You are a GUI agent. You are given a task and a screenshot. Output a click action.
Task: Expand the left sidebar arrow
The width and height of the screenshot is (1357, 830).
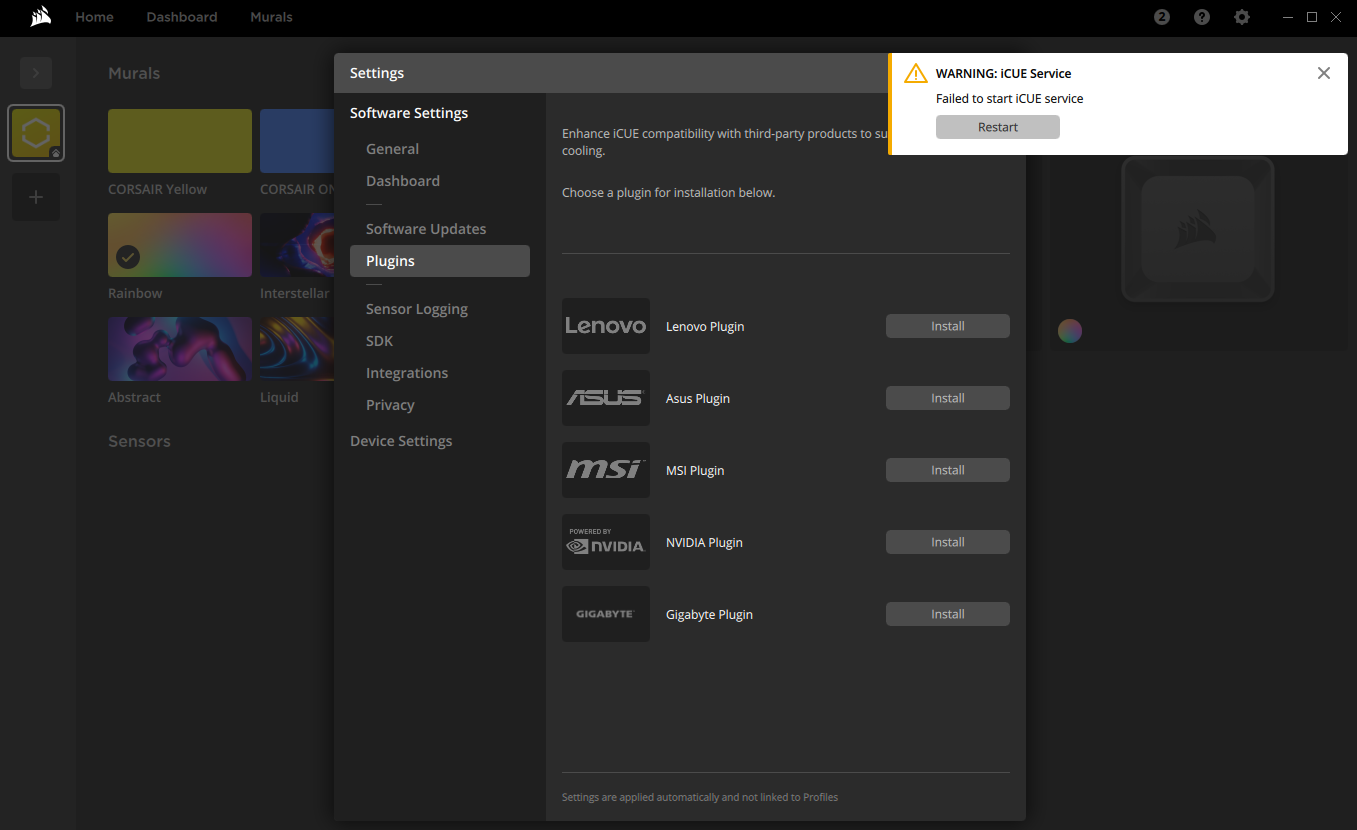coord(36,73)
